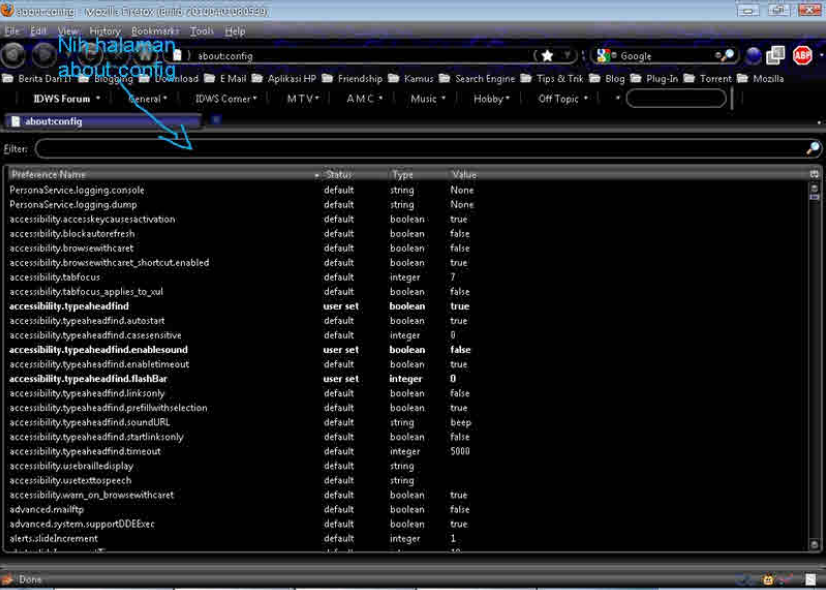Open the Edit menu
Viewport: 826px width, 590px height.
tap(38, 31)
